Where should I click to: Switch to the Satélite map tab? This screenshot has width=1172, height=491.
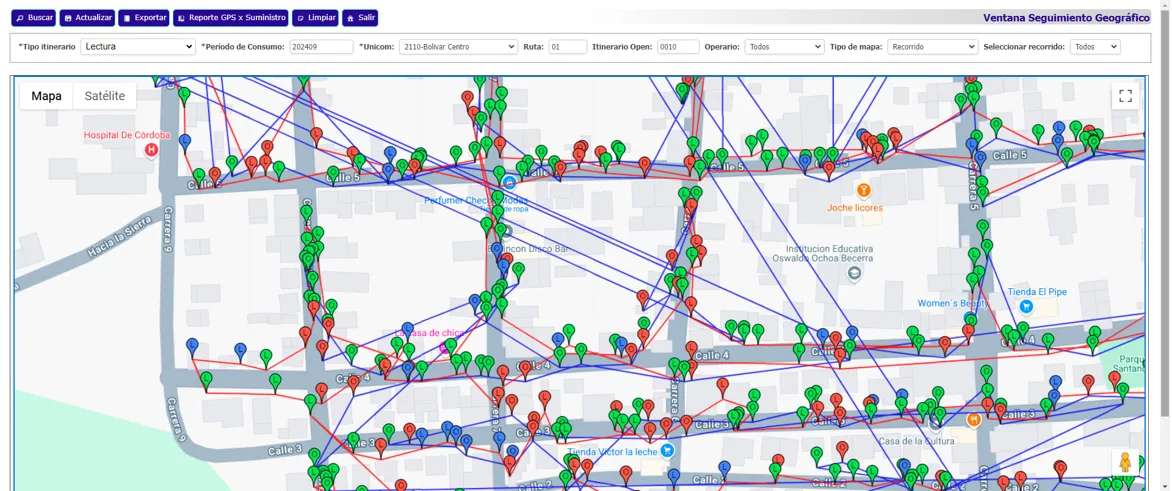click(x=105, y=96)
